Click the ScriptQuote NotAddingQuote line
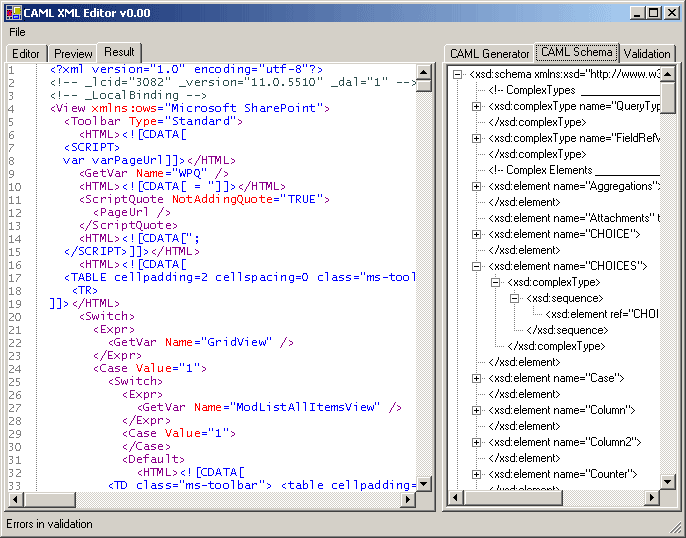Viewport: 686px width, 538px height. (204, 199)
